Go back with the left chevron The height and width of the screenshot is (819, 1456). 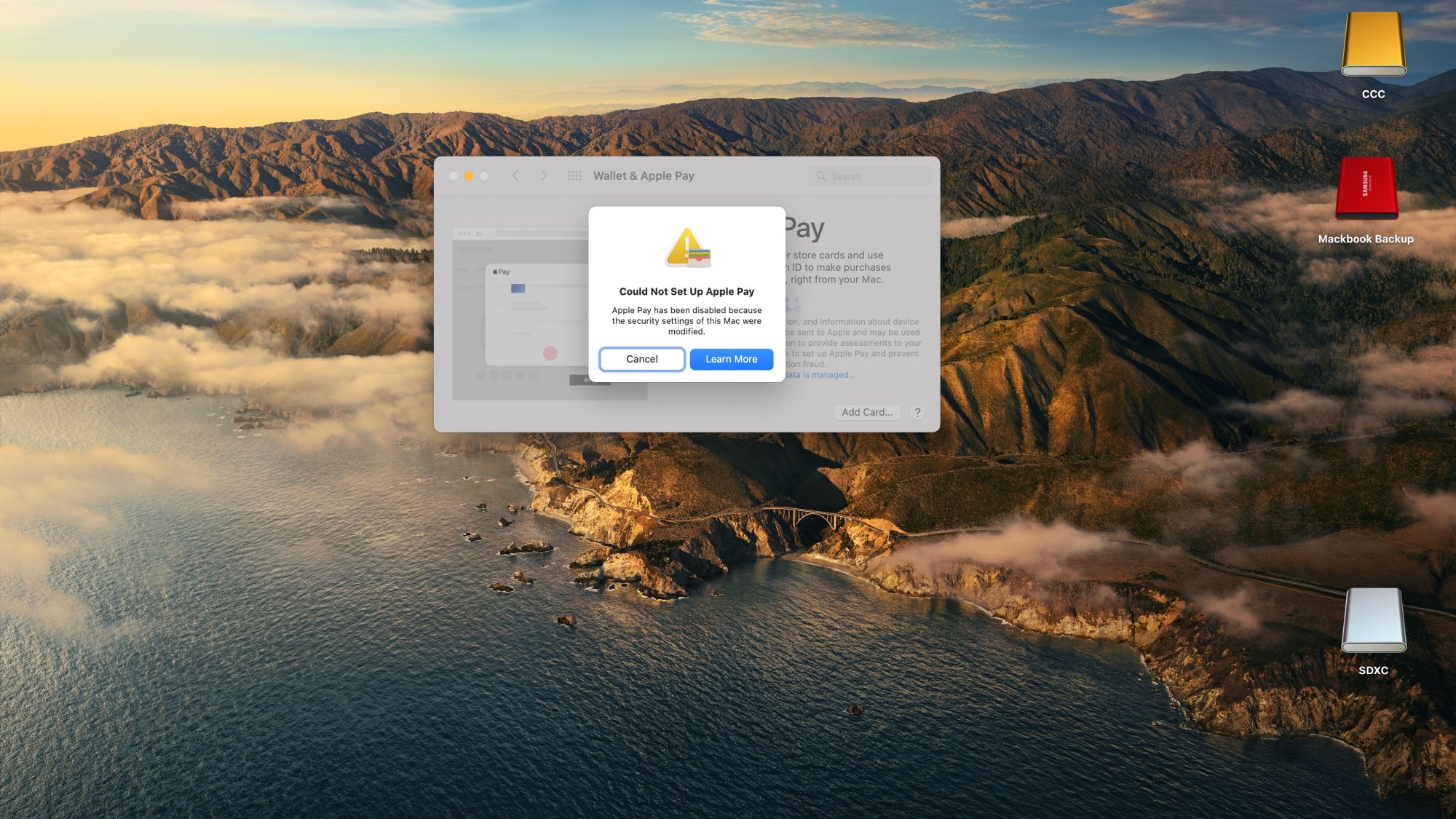point(515,176)
